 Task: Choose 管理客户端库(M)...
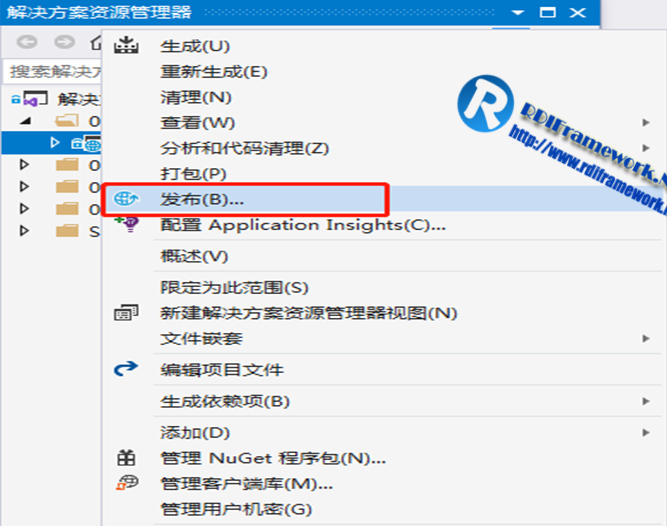click(246, 483)
